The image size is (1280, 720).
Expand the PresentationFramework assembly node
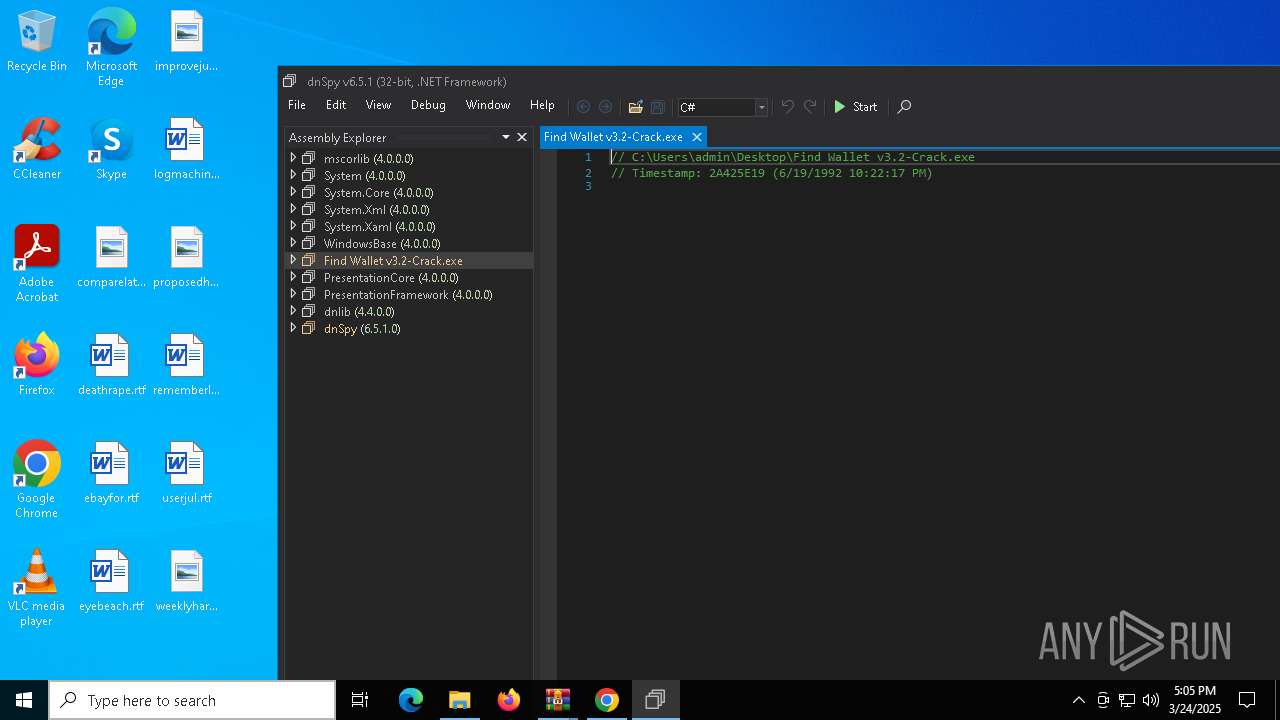pos(293,294)
